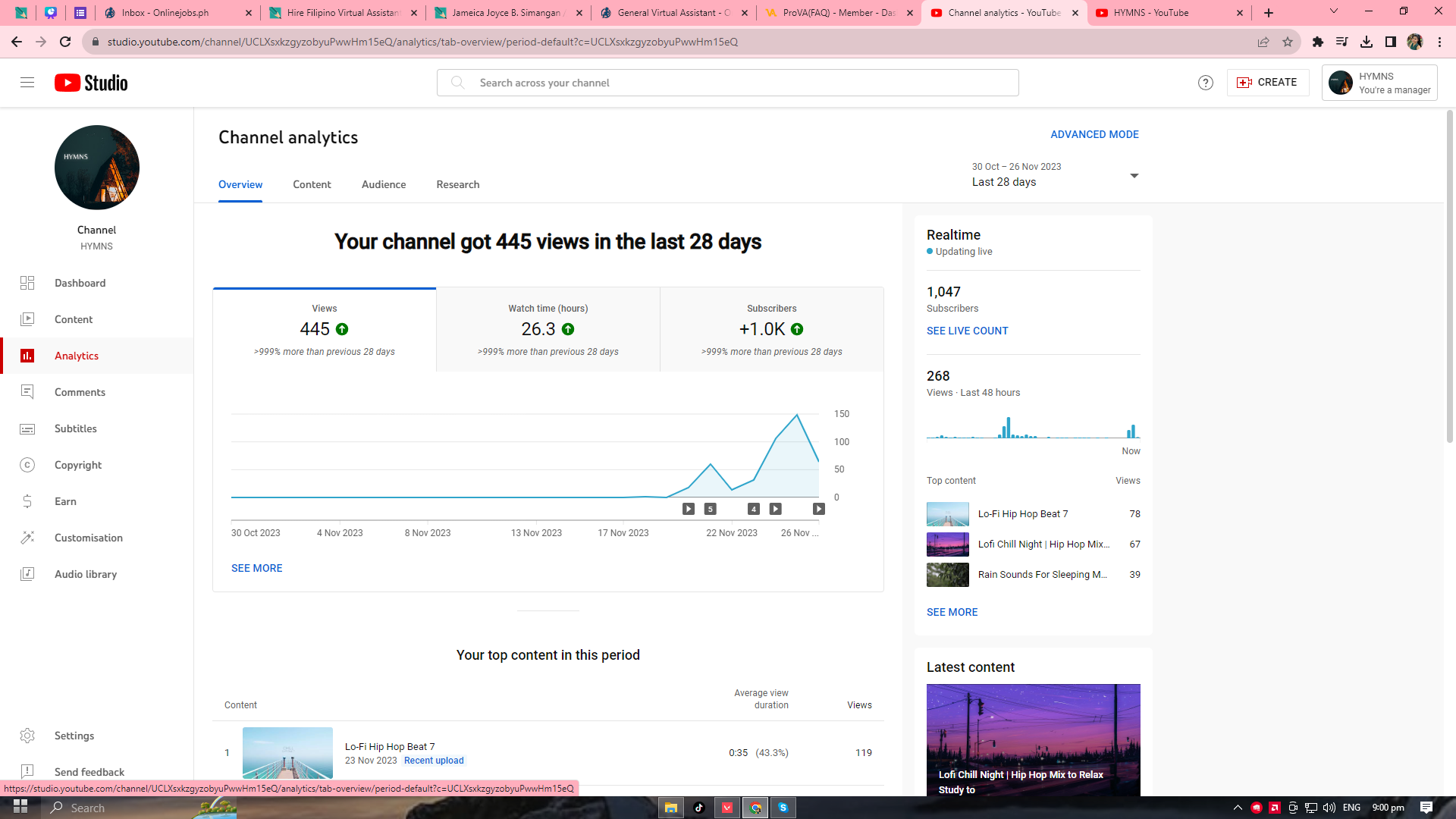Click the CREATE button
Image resolution: width=1456 pixels, height=819 pixels.
(1267, 83)
